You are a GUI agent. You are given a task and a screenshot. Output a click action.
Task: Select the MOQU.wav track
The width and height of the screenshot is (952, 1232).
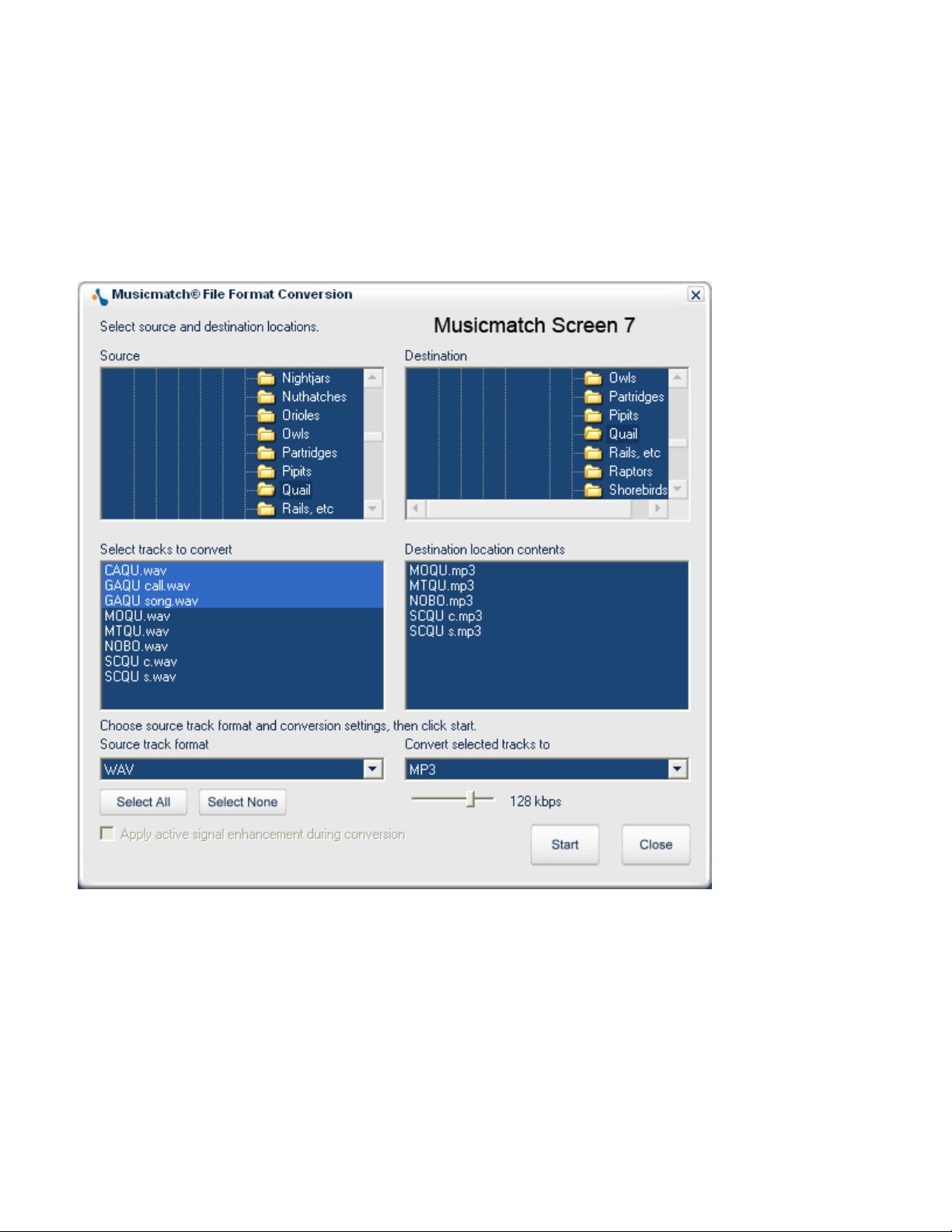(x=137, y=616)
